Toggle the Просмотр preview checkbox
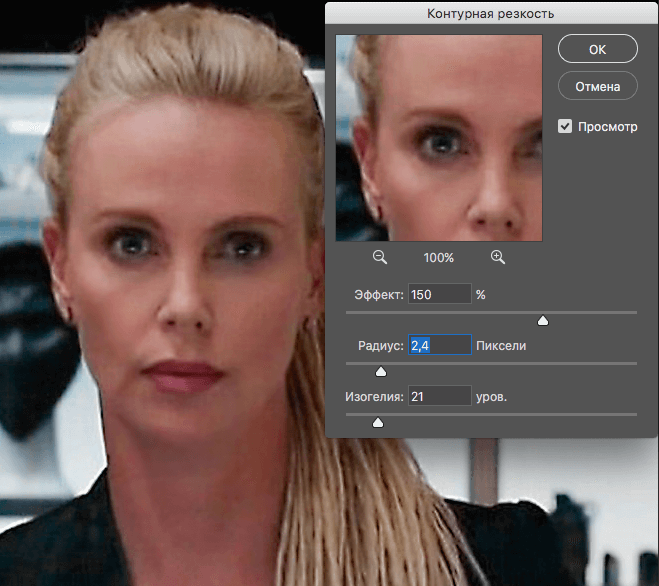The image size is (659, 586). click(x=565, y=127)
